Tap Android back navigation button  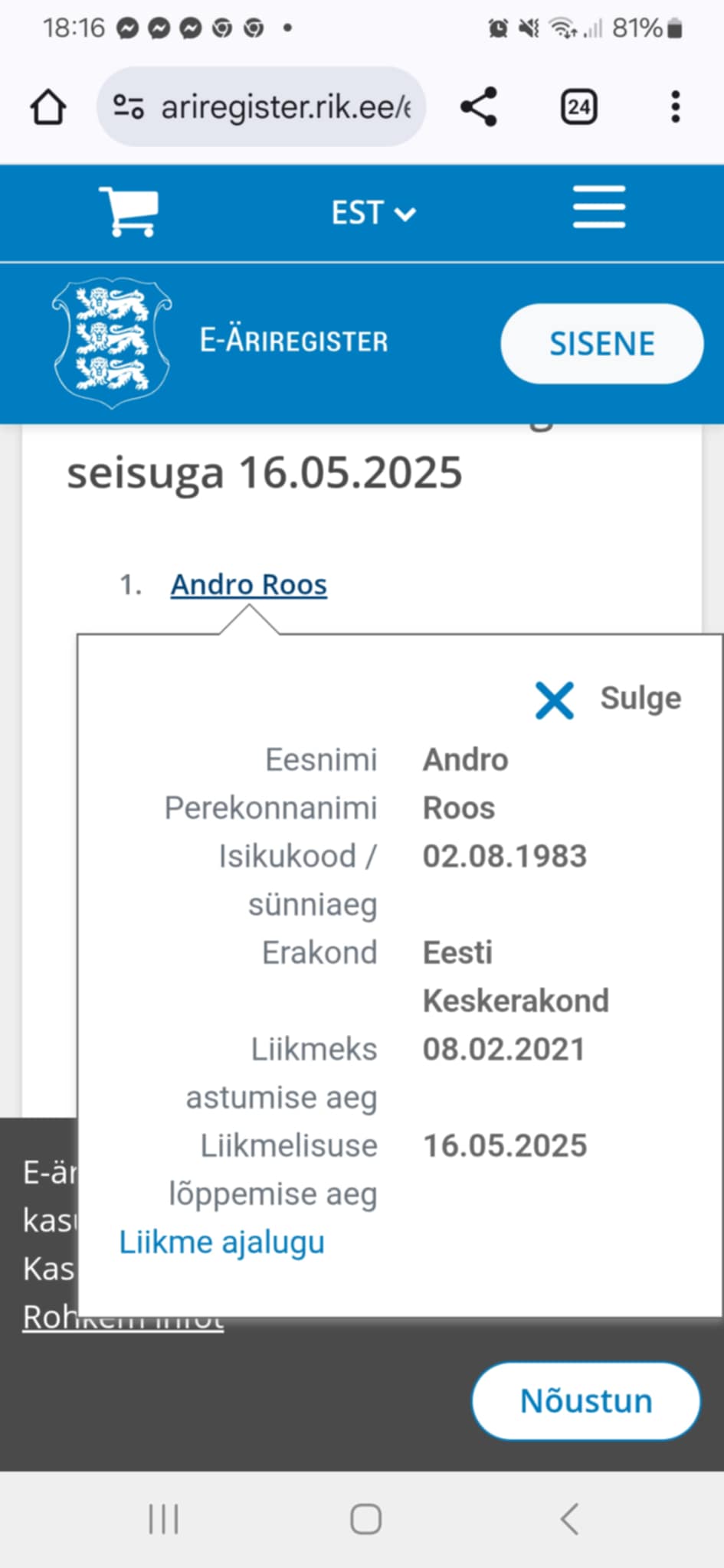(569, 1519)
